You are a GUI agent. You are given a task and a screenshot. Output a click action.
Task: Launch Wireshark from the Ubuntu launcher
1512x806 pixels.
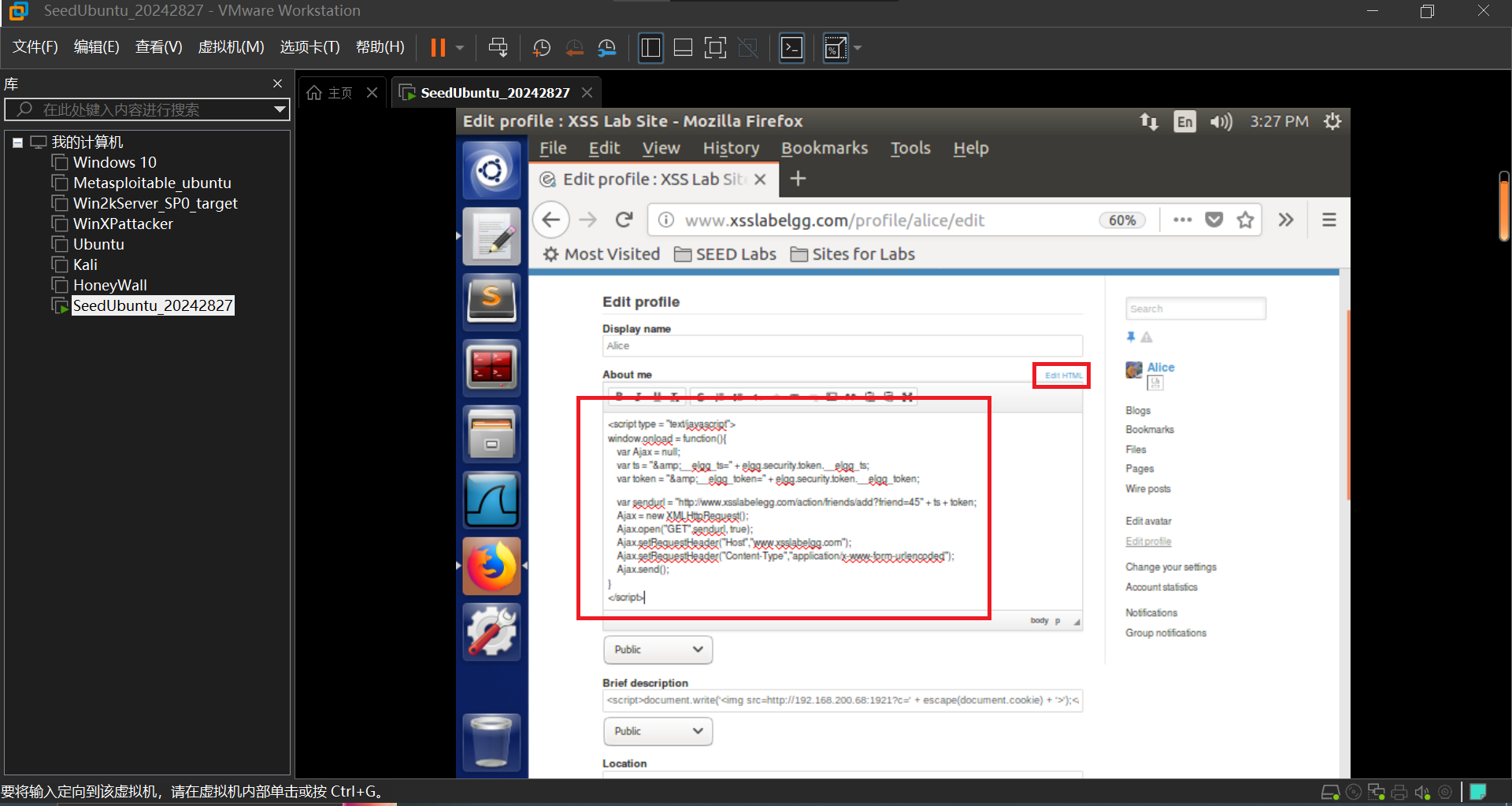point(491,499)
